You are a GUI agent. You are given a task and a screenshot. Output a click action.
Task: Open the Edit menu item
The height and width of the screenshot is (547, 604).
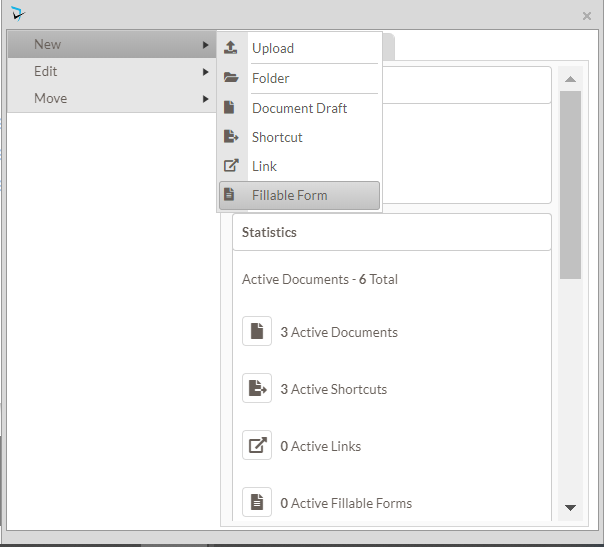pos(46,72)
